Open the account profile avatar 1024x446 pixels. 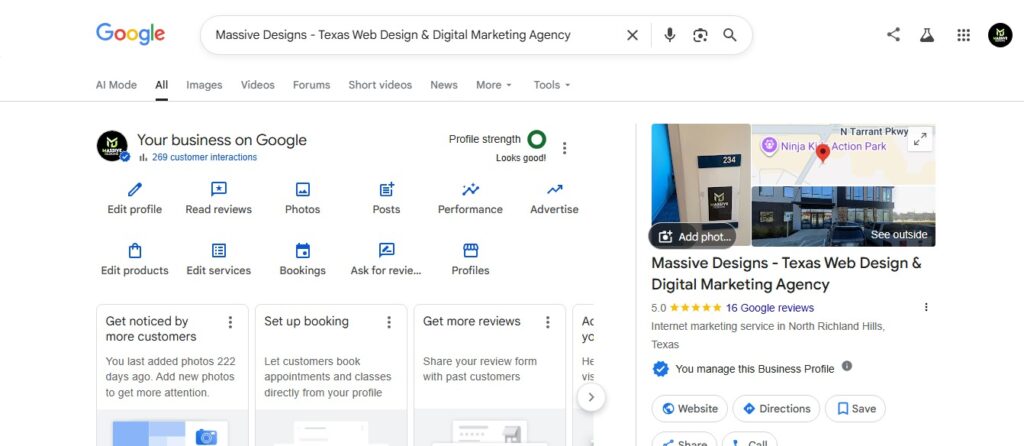pyautogui.click(x=1000, y=35)
